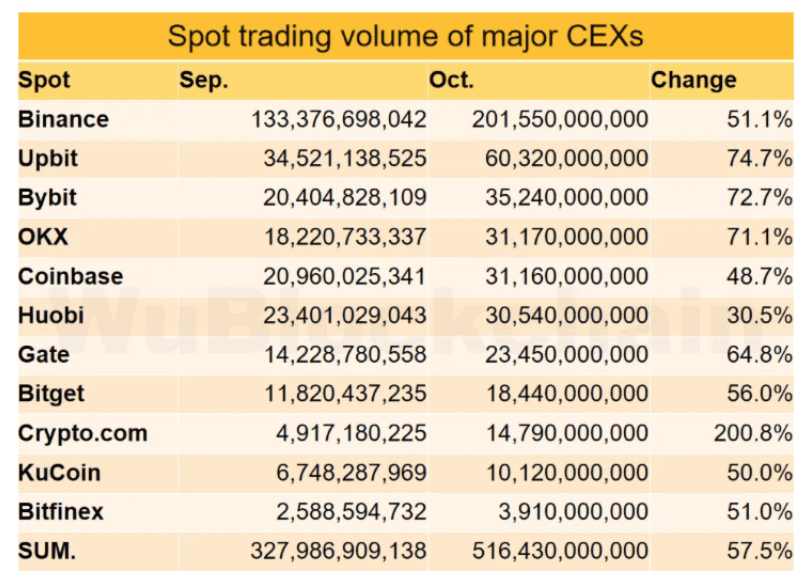Click the 'SUM.' row label
This screenshot has width=810, height=586.
[x=46, y=551]
